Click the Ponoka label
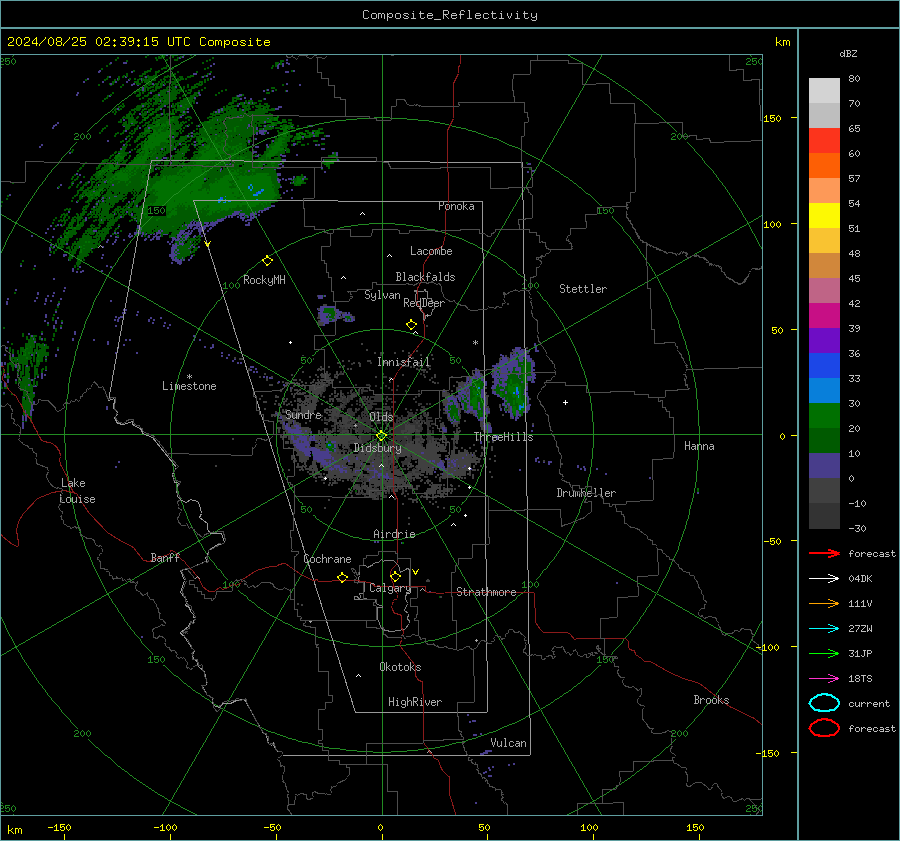This screenshot has height=841, width=900. [x=456, y=206]
